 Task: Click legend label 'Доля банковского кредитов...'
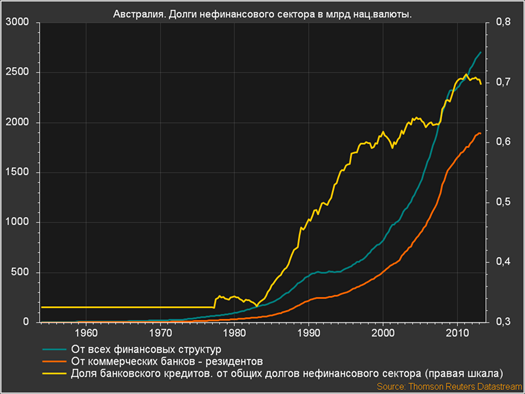pyautogui.click(x=287, y=374)
